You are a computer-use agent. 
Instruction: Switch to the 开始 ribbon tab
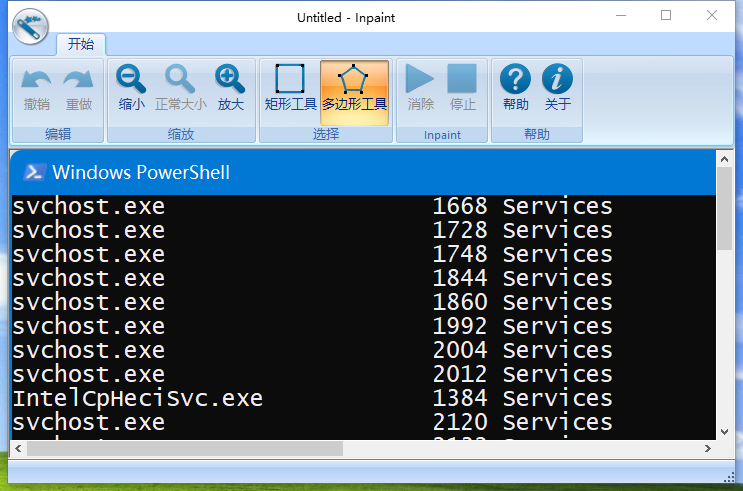tap(81, 45)
